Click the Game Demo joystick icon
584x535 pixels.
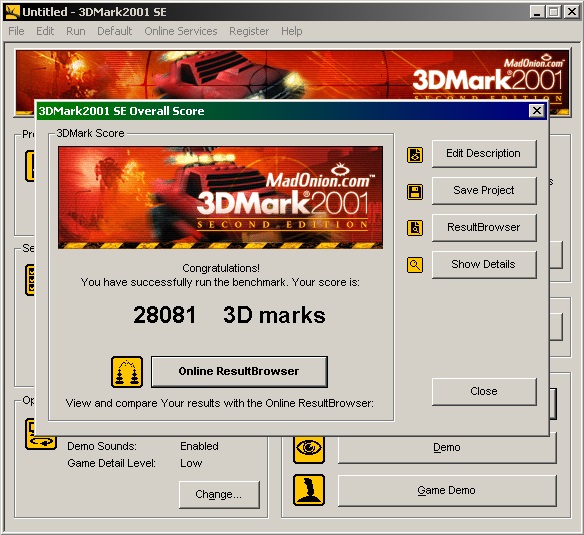coord(309,490)
